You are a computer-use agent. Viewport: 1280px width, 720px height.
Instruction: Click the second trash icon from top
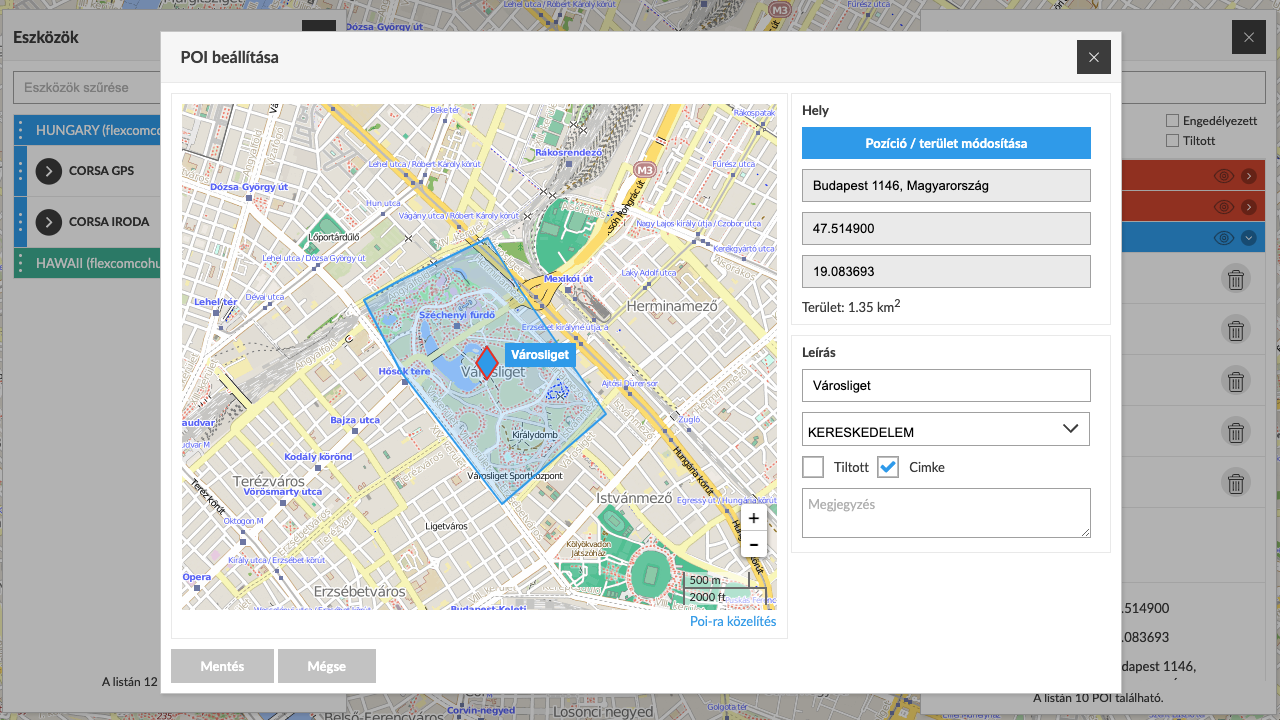coord(1236,329)
